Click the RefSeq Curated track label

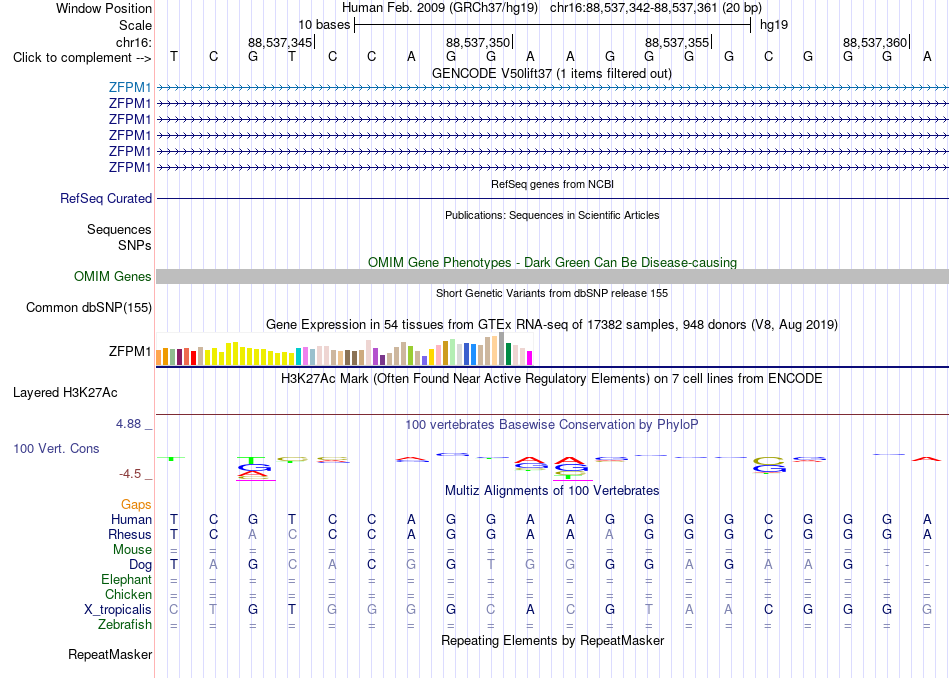click(106, 198)
